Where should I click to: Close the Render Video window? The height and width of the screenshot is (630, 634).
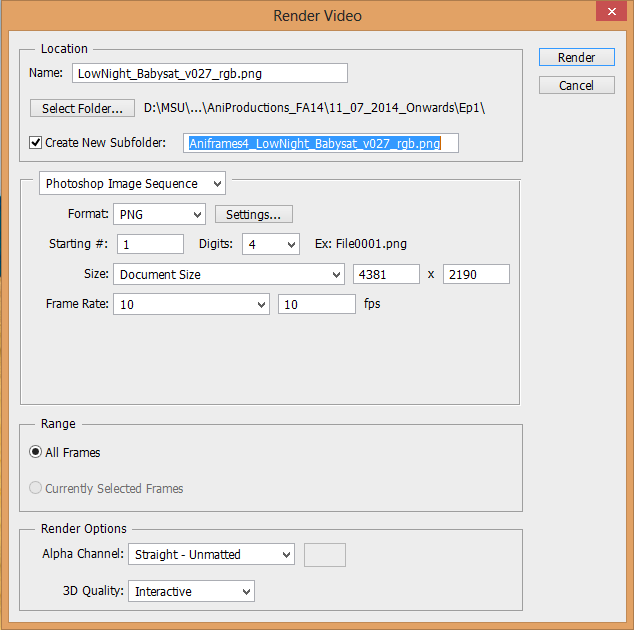611,11
